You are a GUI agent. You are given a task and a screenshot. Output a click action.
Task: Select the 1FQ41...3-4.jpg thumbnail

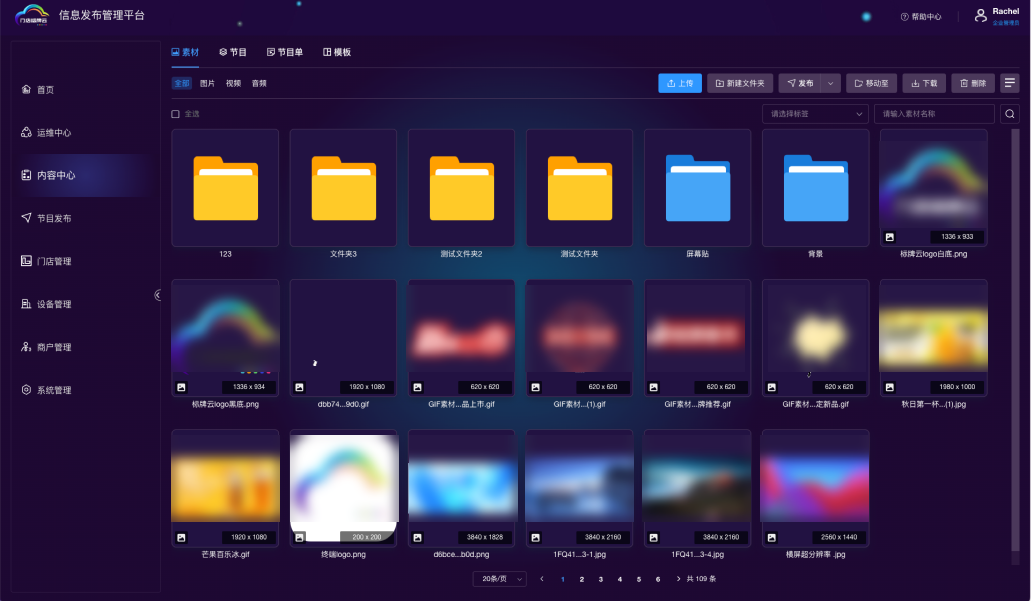point(698,488)
